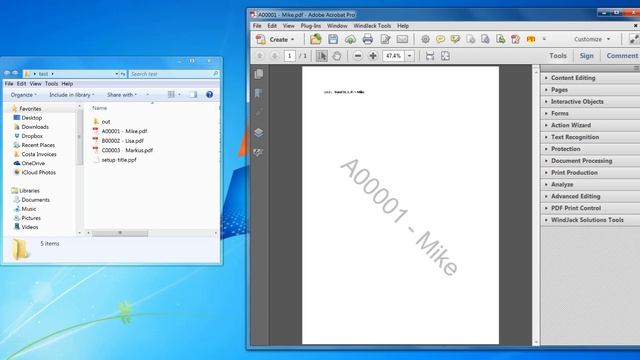Open the Window menu in Acrobat

(337, 26)
